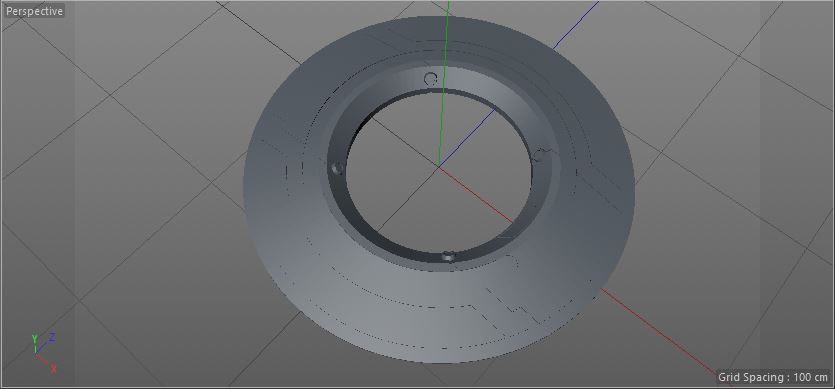Click the Grid Spacing : 100 cm readout
Image resolution: width=835 pixels, height=389 pixels.
(x=773, y=377)
